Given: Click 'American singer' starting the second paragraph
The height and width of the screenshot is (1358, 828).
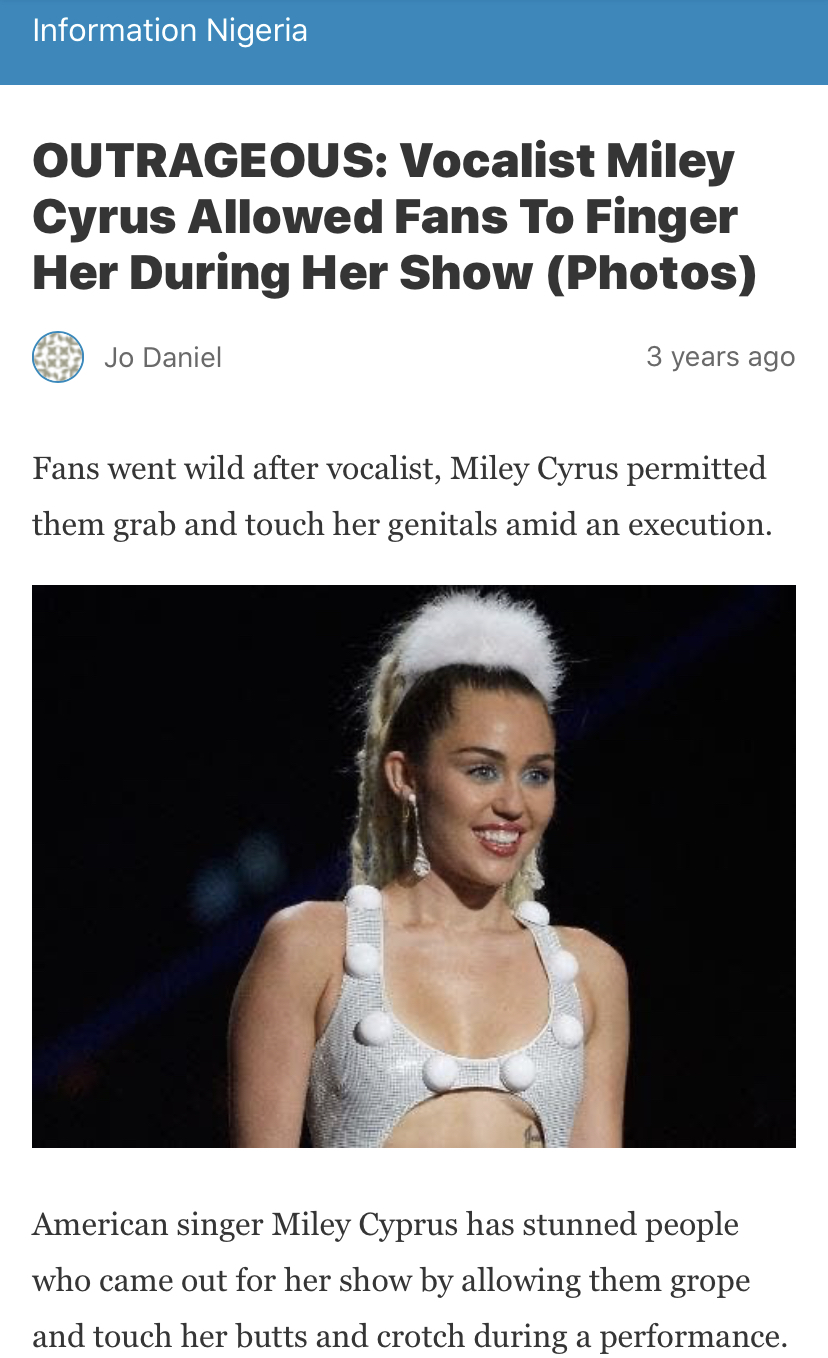Looking at the screenshot, I should (x=148, y=1225).
